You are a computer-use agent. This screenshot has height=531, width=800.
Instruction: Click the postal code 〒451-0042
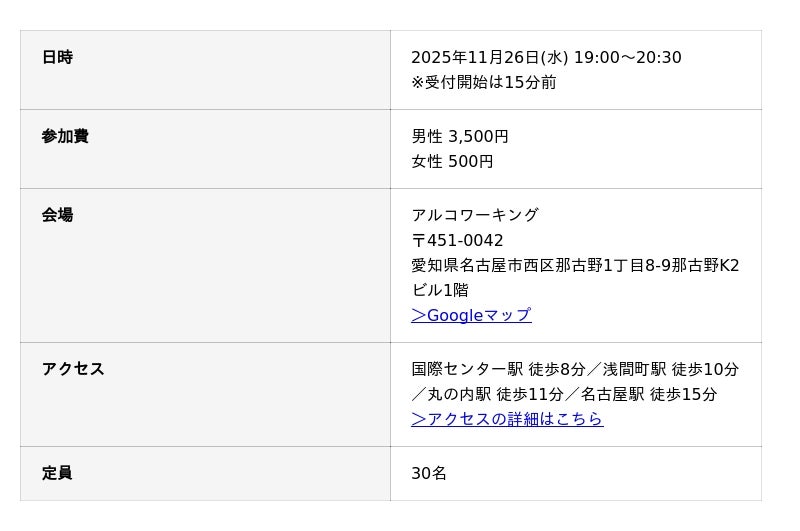point(457,241)
